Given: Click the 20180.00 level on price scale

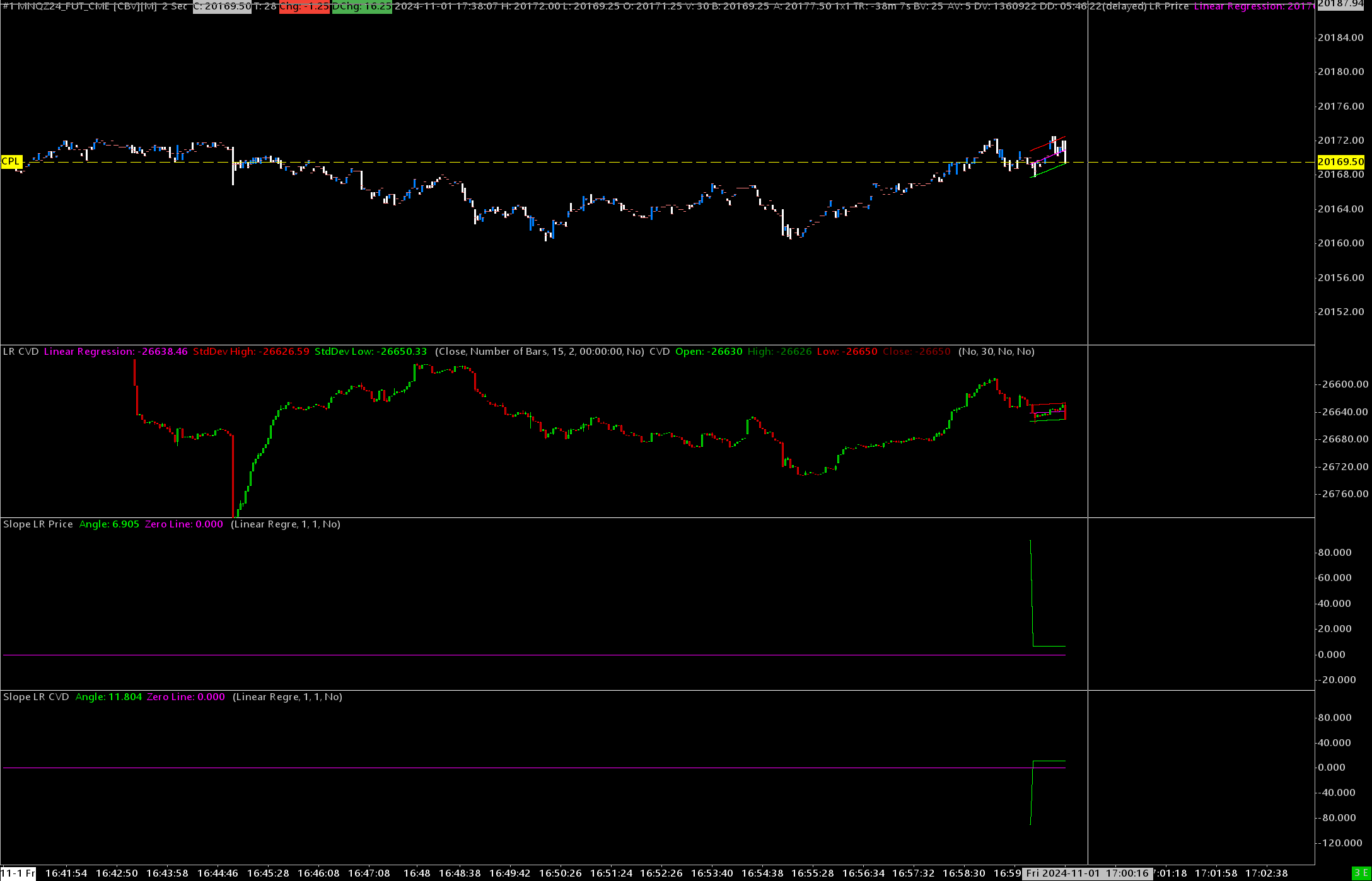Looking at the screenshot, I should coord(1340,72).
